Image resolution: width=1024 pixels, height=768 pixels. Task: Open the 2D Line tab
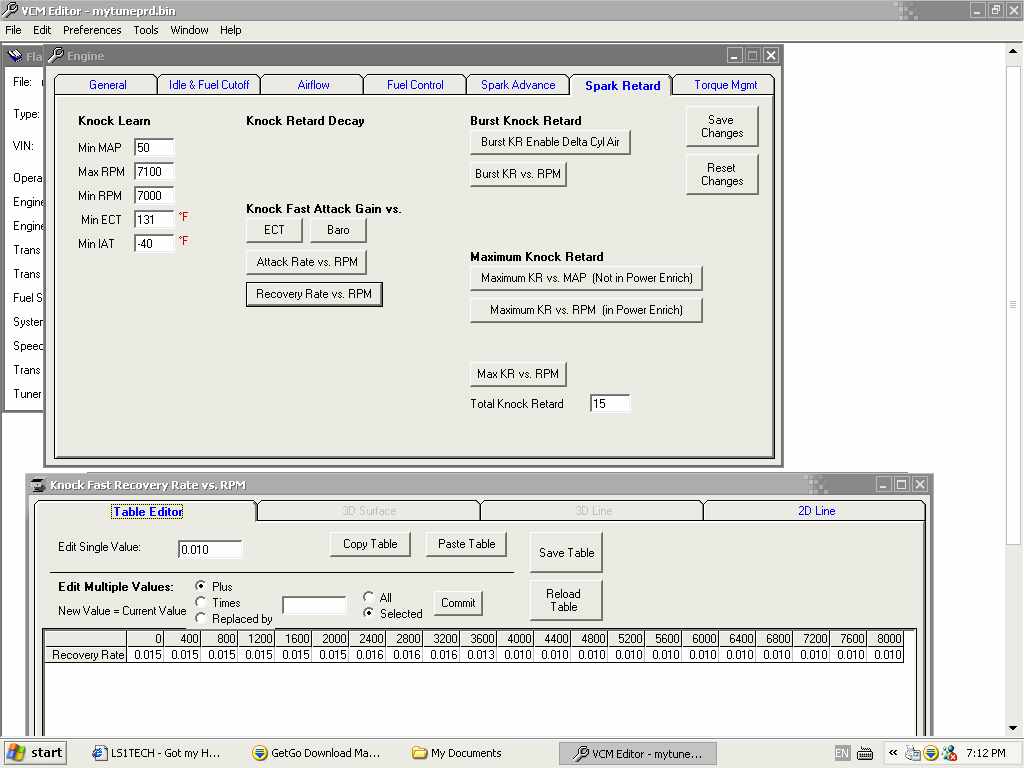(x=816, y=511)
